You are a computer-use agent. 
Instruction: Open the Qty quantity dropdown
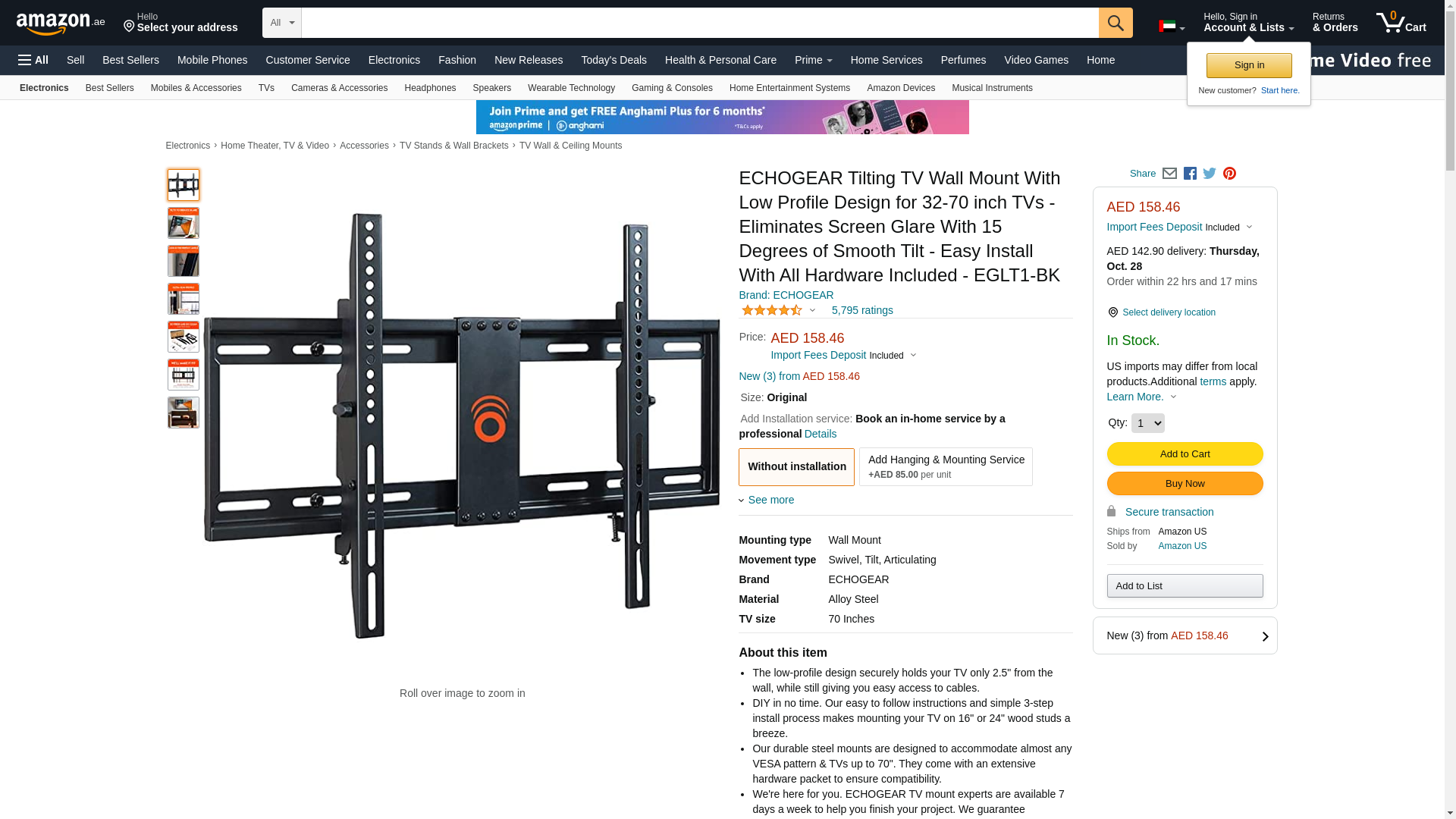(1147, 423)
